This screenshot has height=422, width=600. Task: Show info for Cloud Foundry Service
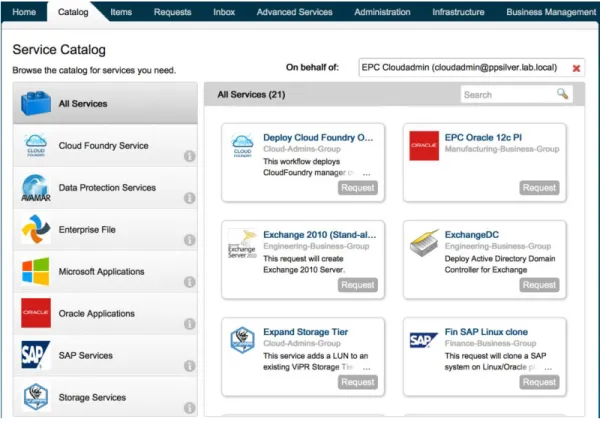tap(189, 156)
